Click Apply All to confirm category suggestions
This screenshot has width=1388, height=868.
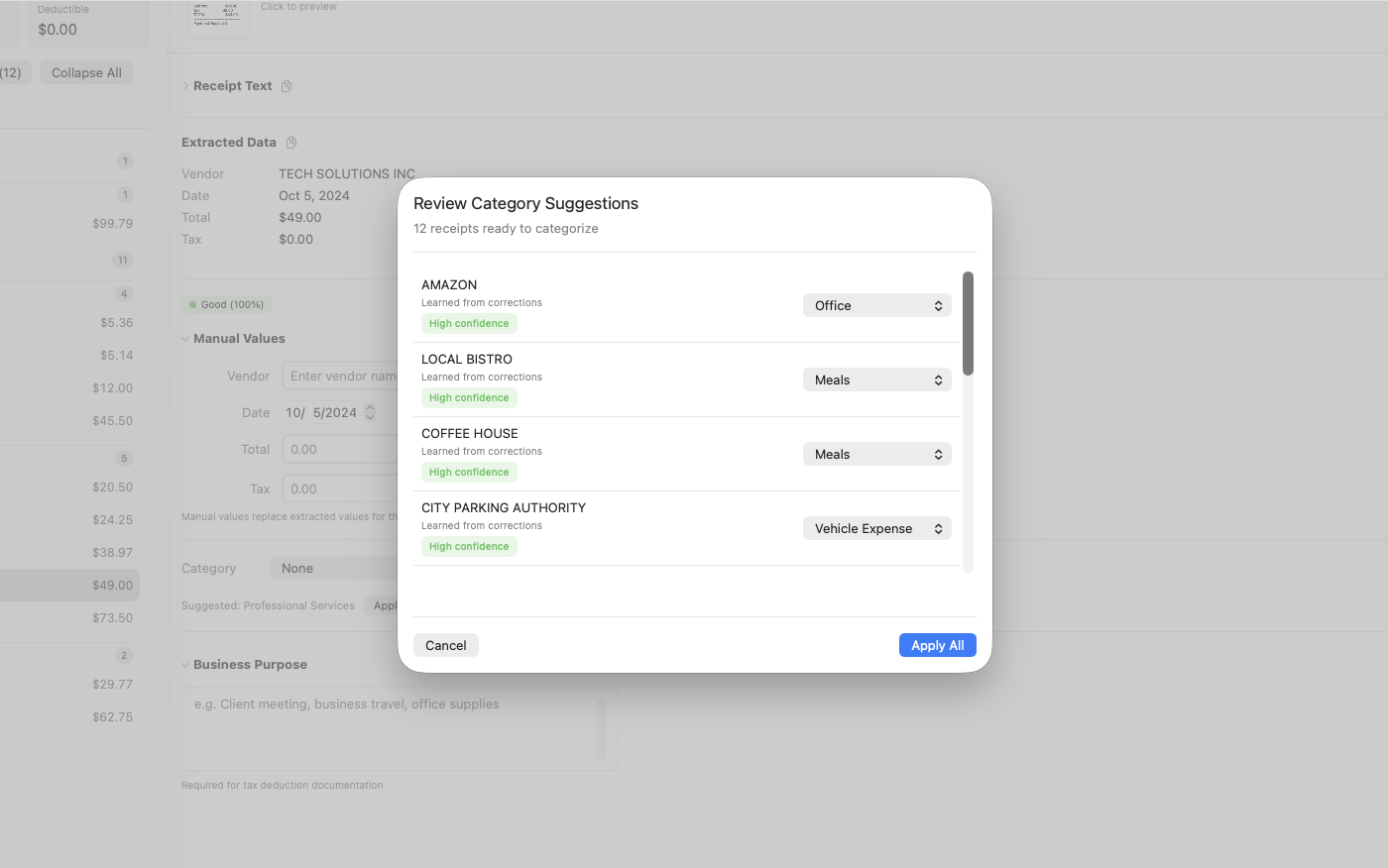(937, 645)
